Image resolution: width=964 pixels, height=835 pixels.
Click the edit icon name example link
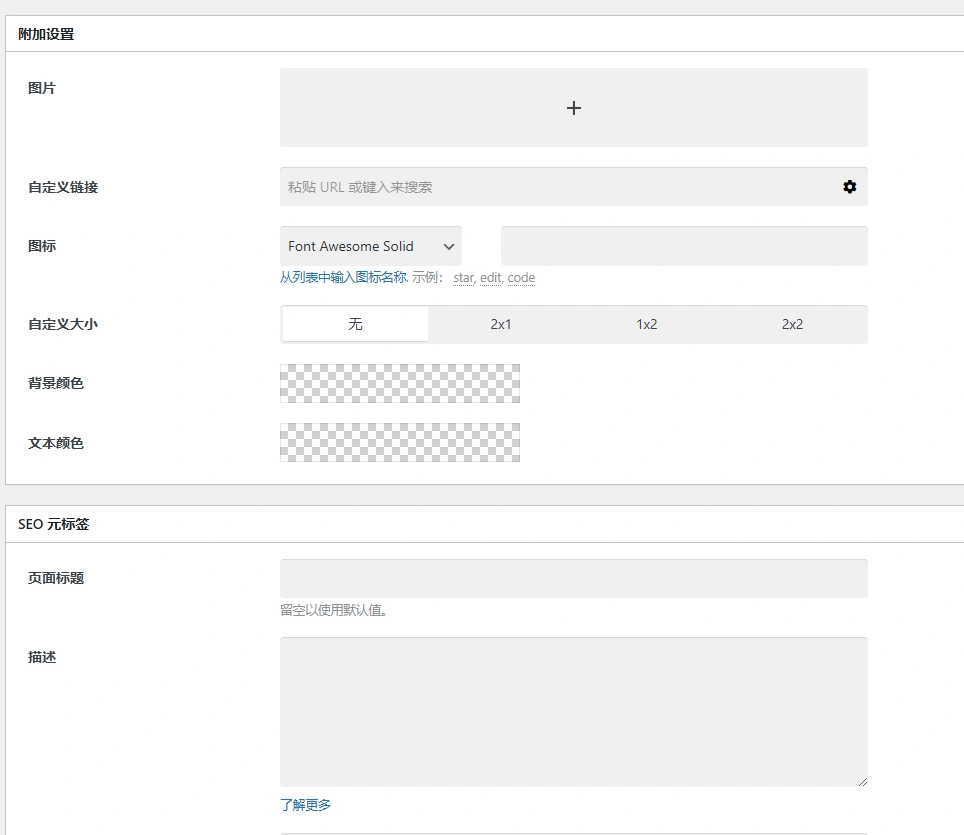click(490, 277)
